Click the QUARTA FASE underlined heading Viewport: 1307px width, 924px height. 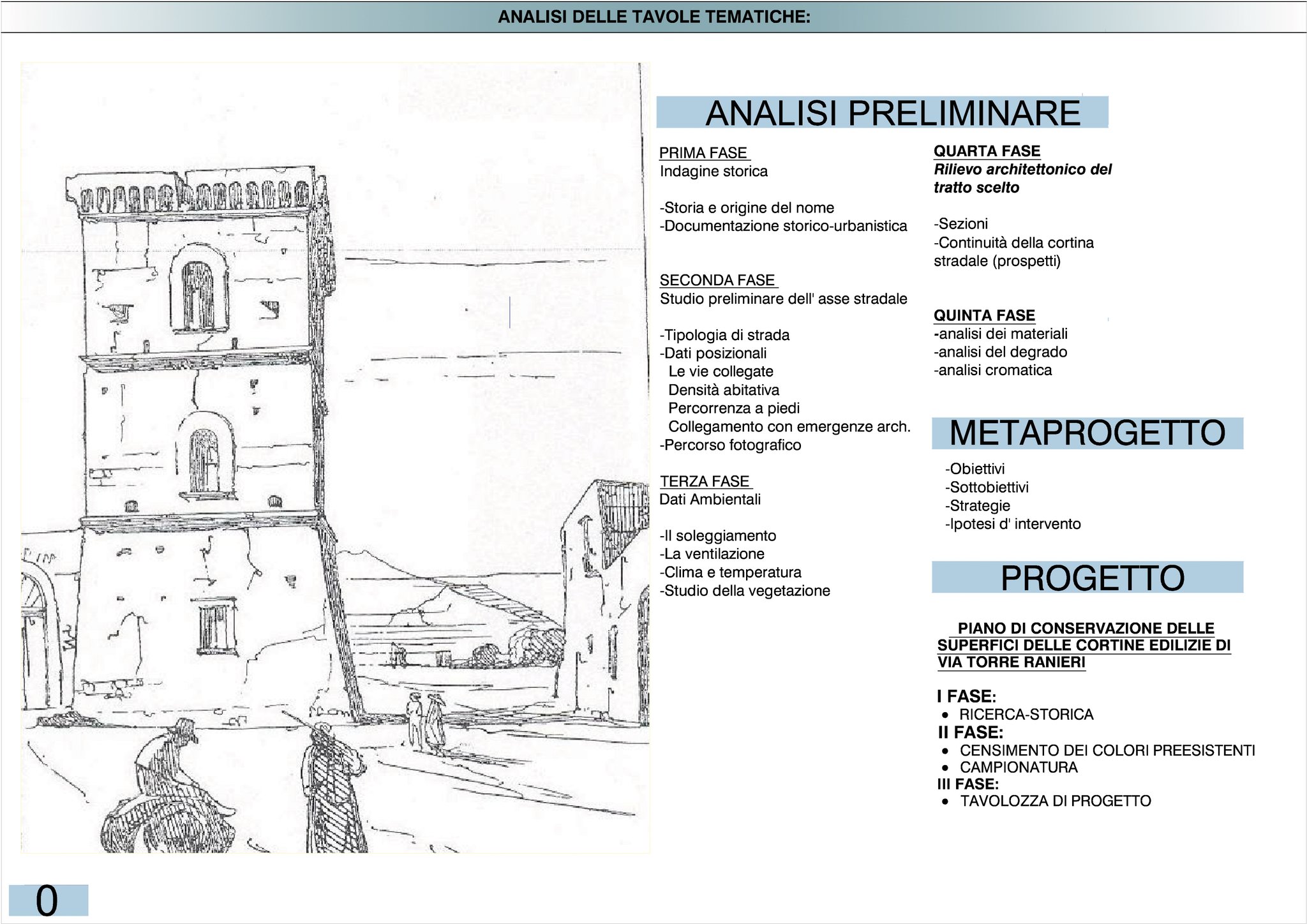pos(987,151)
